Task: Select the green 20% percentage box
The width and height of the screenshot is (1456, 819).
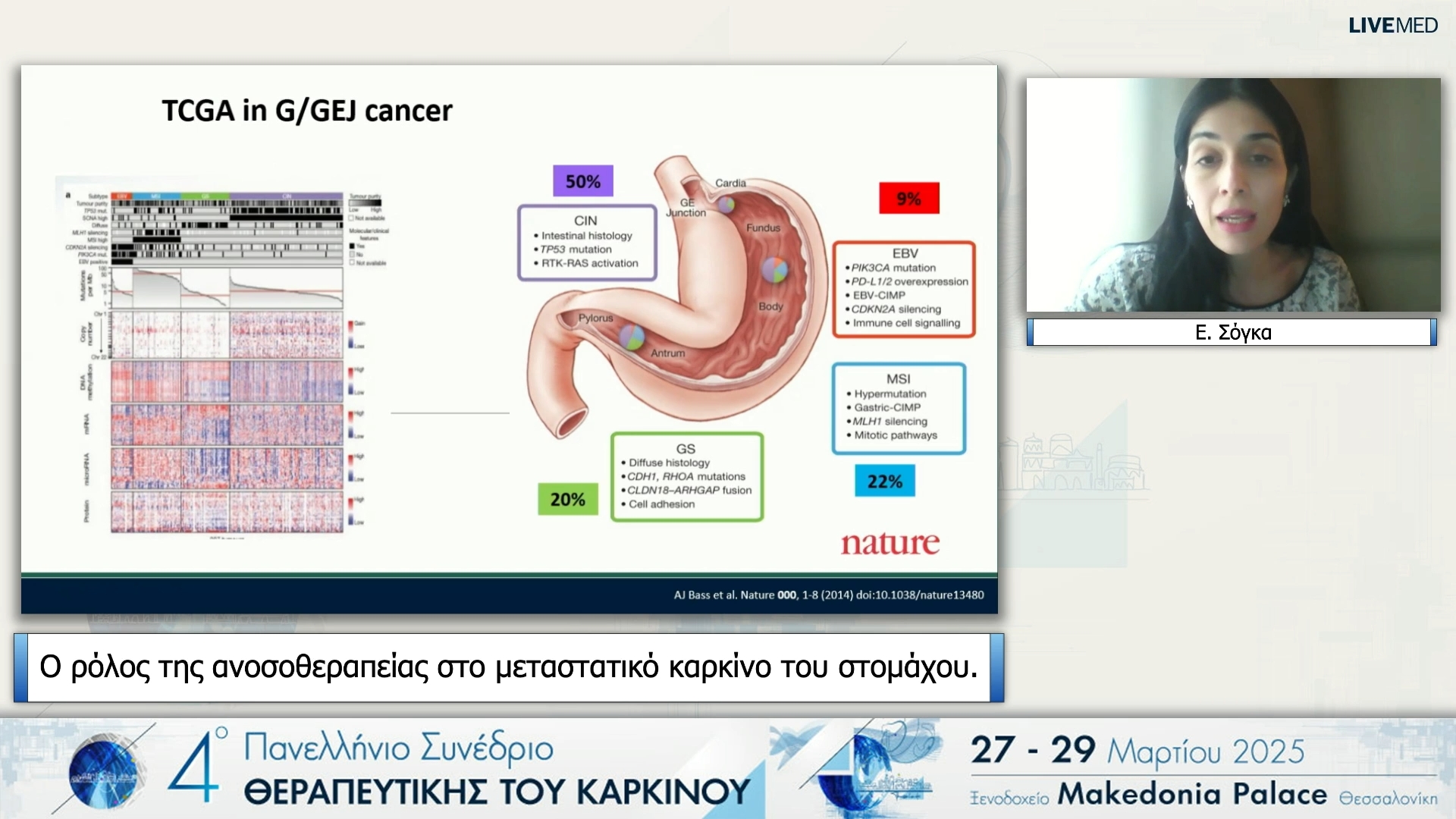Action: click(x=567, y=499)
